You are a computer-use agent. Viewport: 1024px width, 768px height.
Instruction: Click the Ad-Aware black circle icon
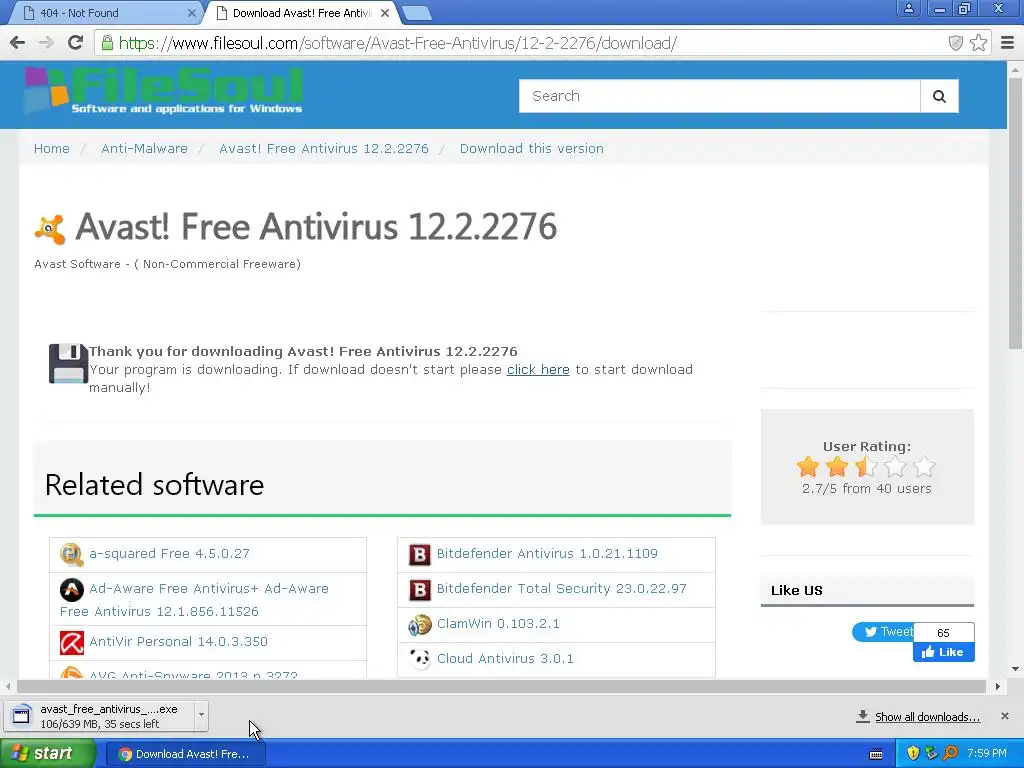pos(71,590)
